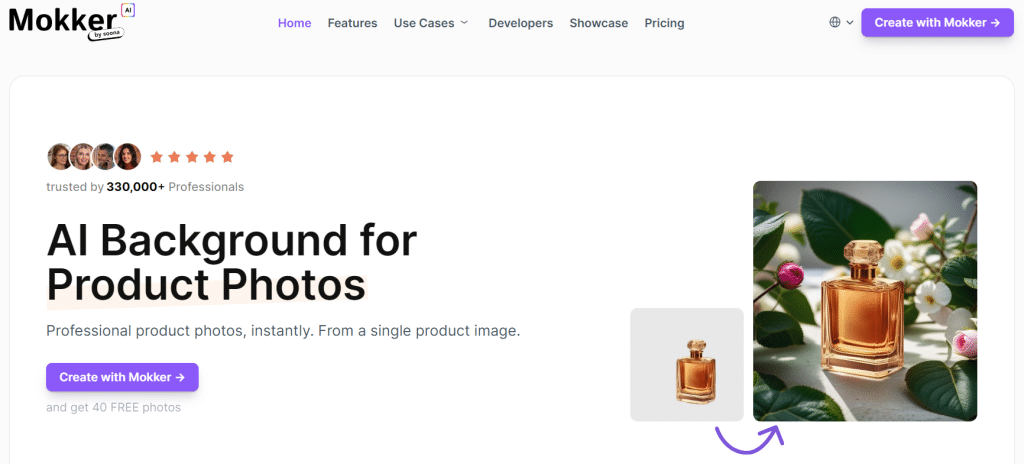
Task: Click the 'AI Background for Product Photos' heading
Action: [x=232, y=263]
